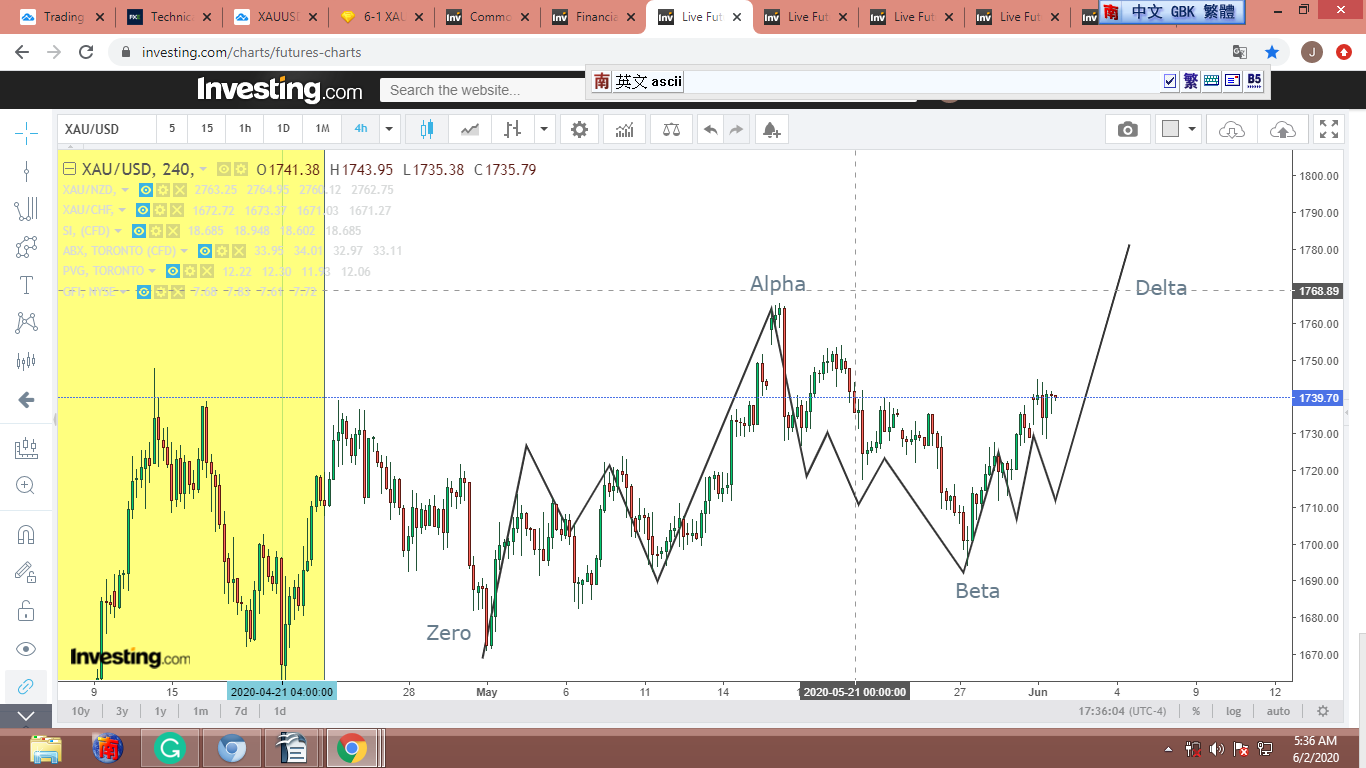Open chart style dropdown arrow
Screen dimensions: 1366x768
pos(544,129)
